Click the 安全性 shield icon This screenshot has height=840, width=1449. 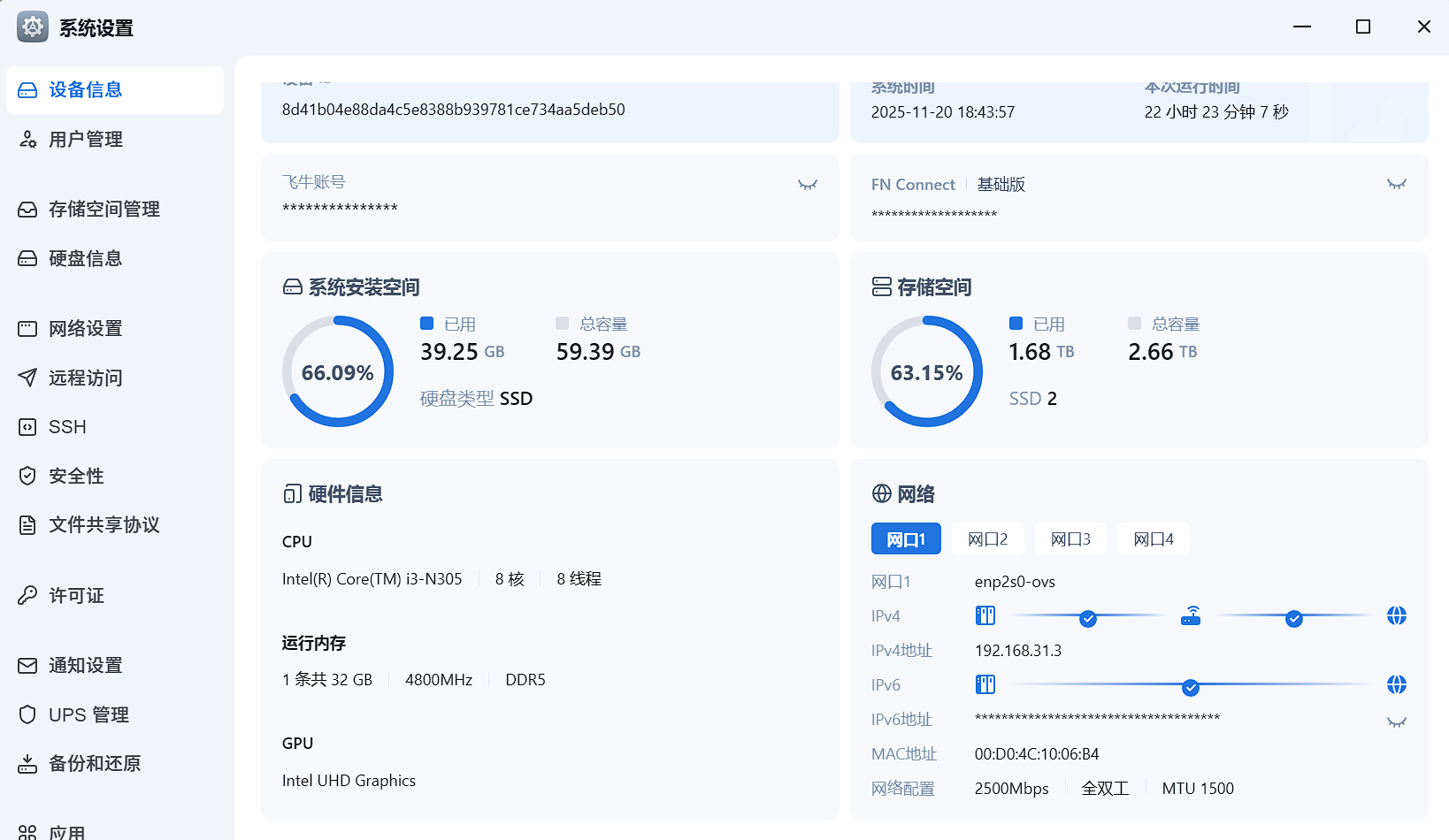(x=27, y=477)
